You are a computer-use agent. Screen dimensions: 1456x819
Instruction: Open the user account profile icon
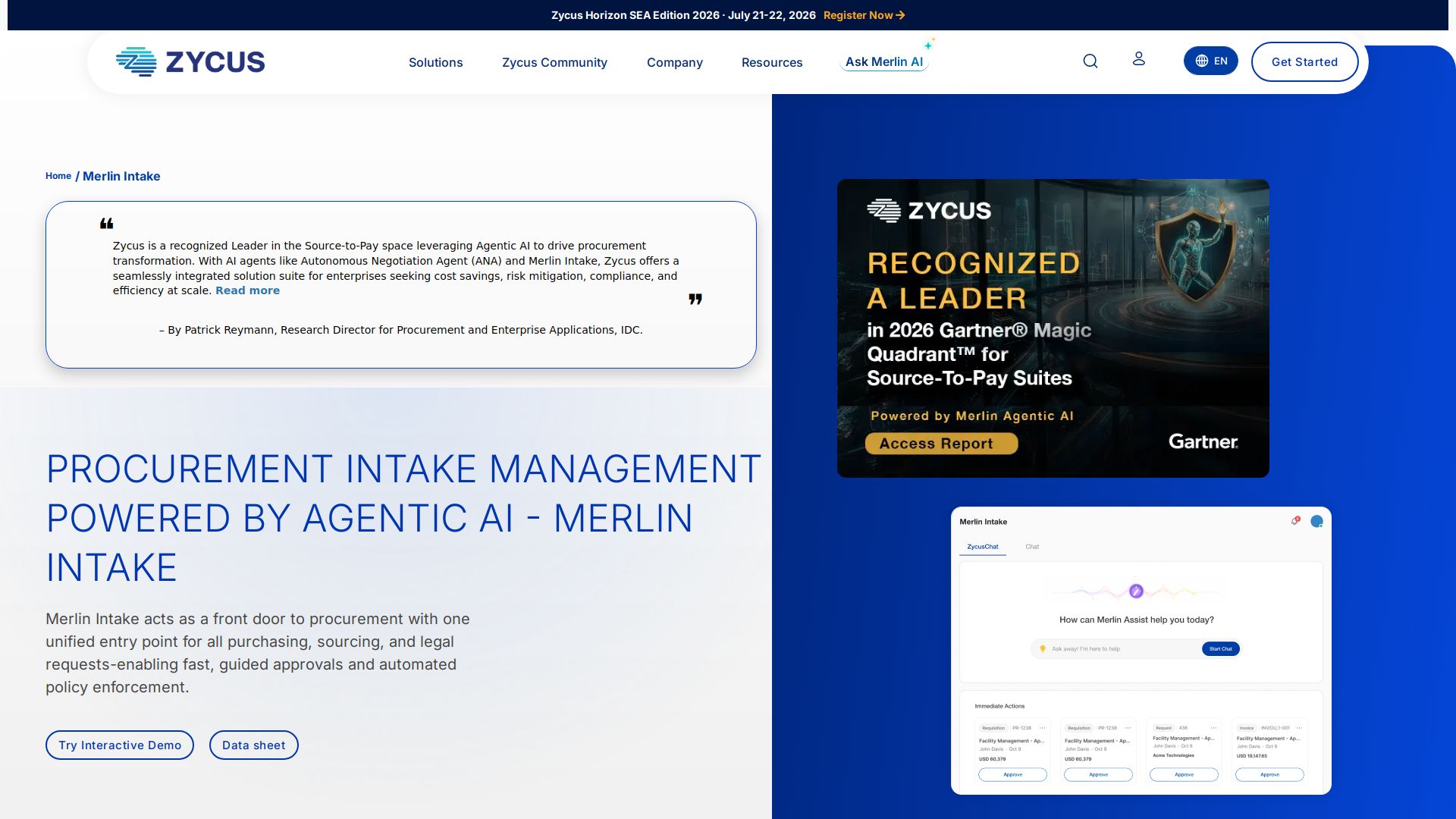tap(1138, 59)
